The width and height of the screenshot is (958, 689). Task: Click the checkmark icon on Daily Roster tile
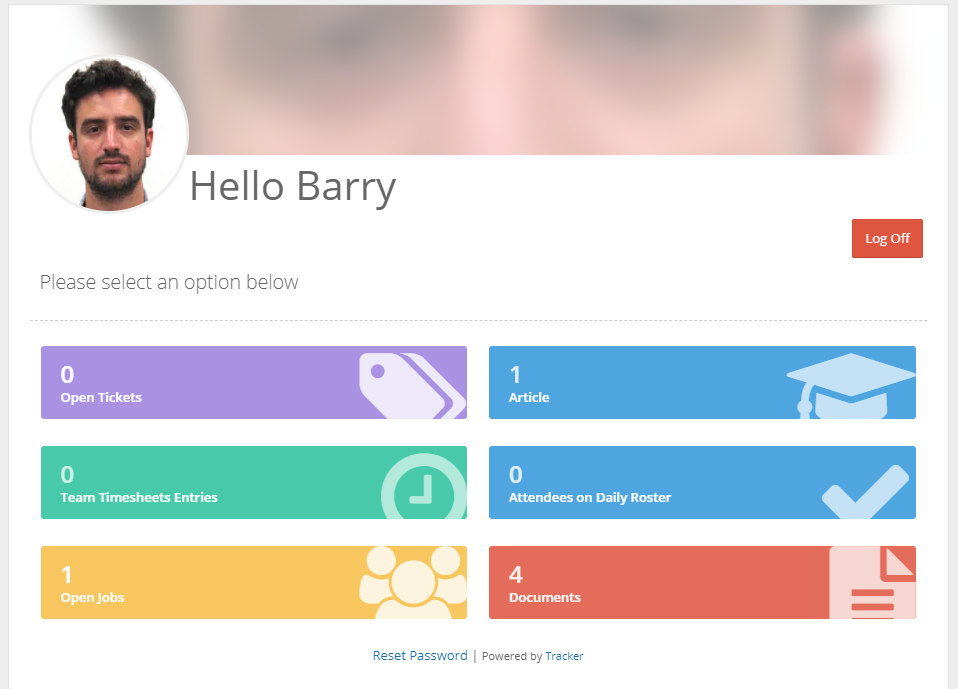click(865, 490)
